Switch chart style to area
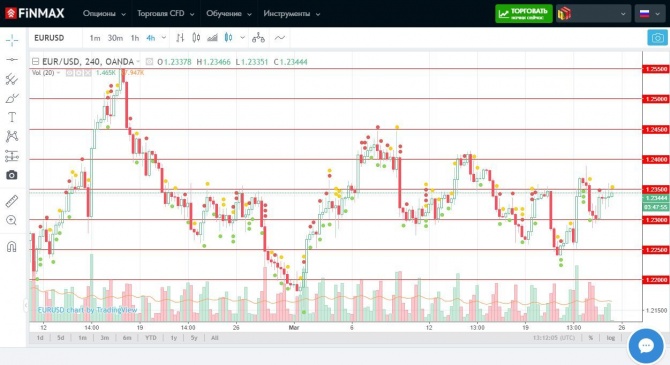Viewport: 670px width, 365px height. [212, 38]
